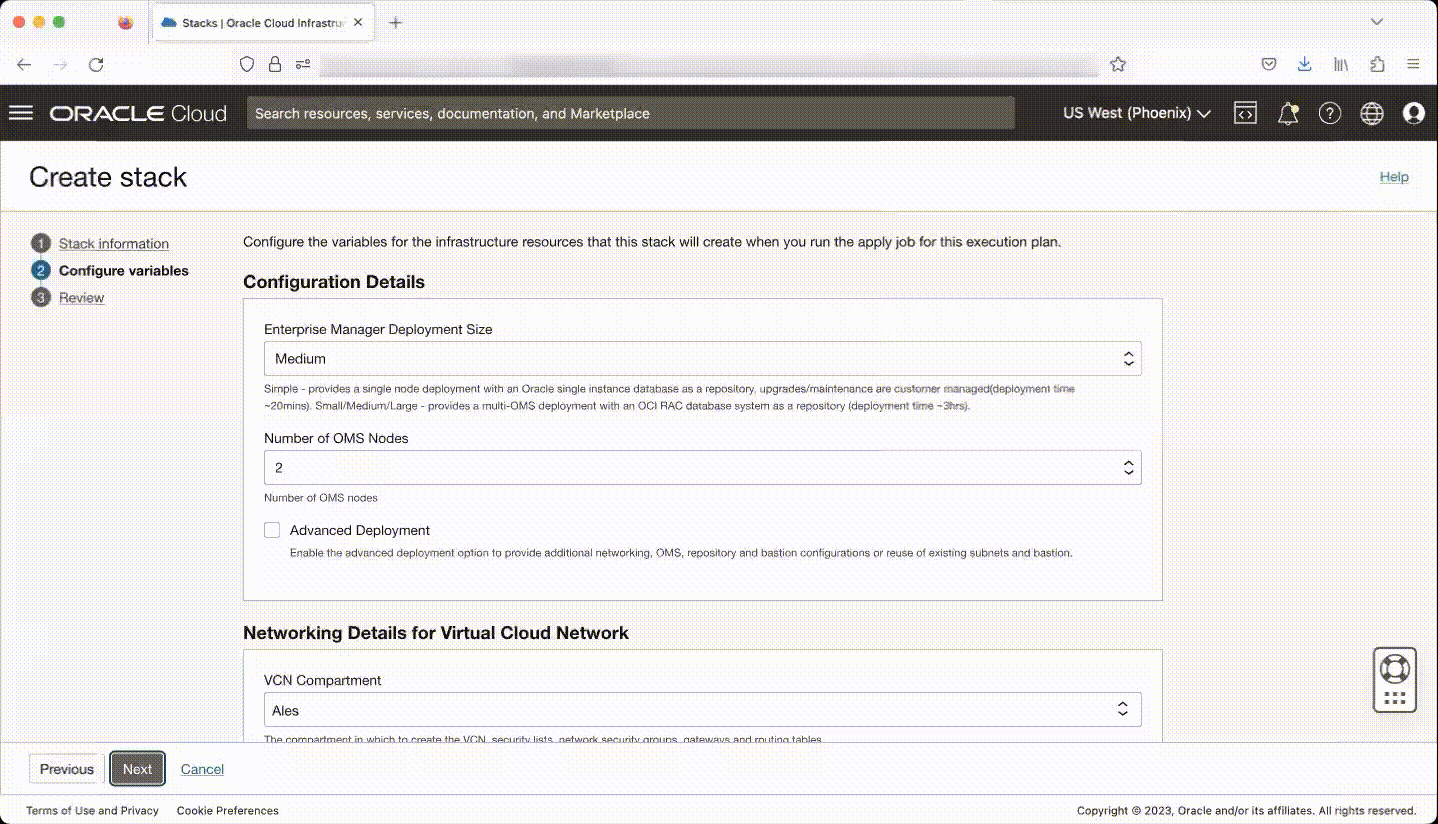Select the Stacks Oracle Cloud browser tab

264,22
